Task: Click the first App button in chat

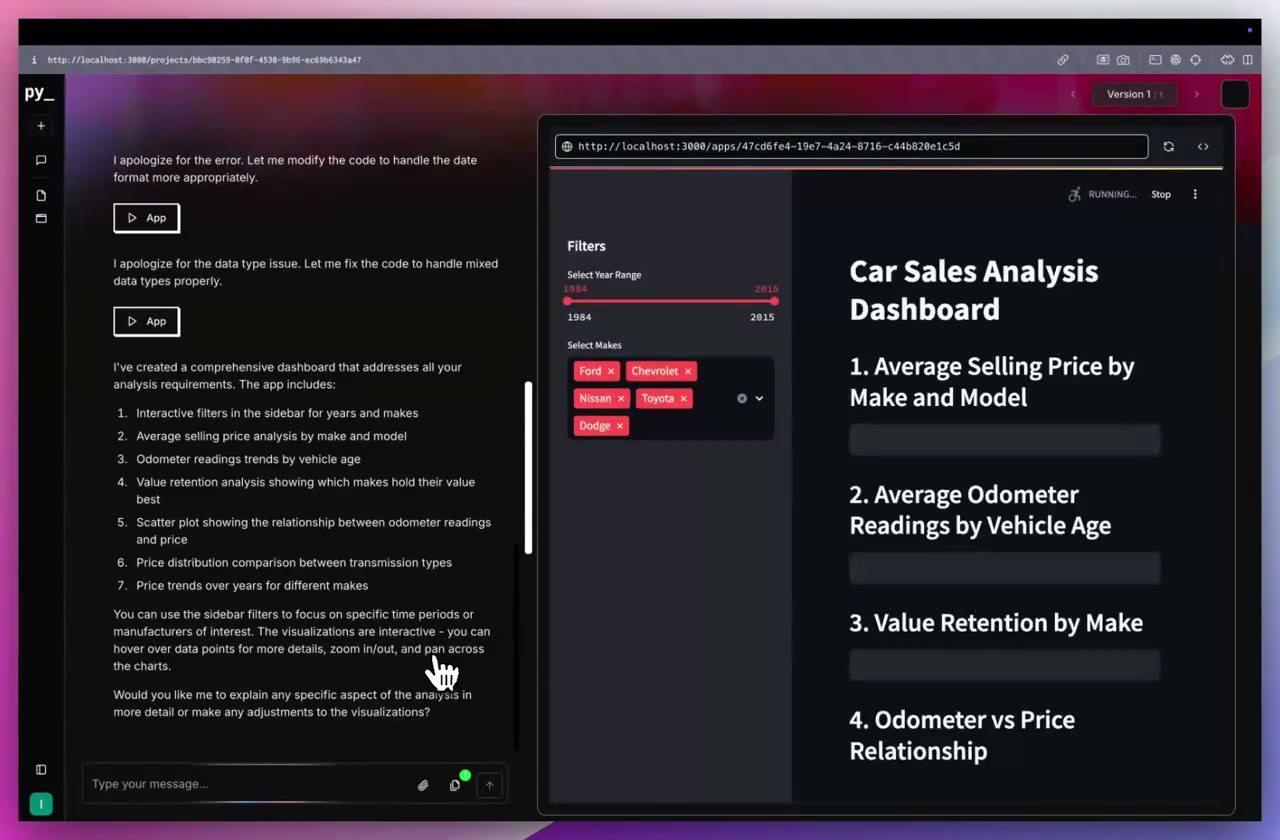Action: click(x=147, y=218)
